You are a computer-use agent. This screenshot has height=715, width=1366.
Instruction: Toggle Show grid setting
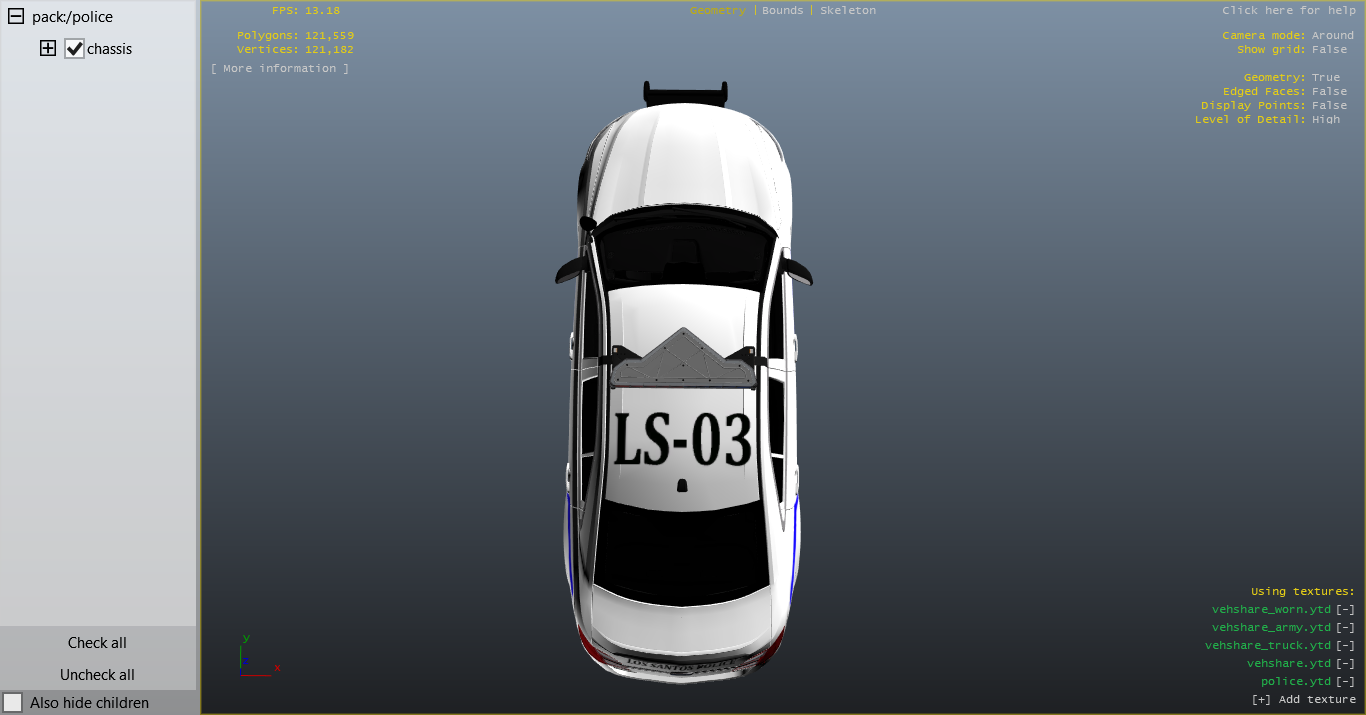pos(1329,50)
